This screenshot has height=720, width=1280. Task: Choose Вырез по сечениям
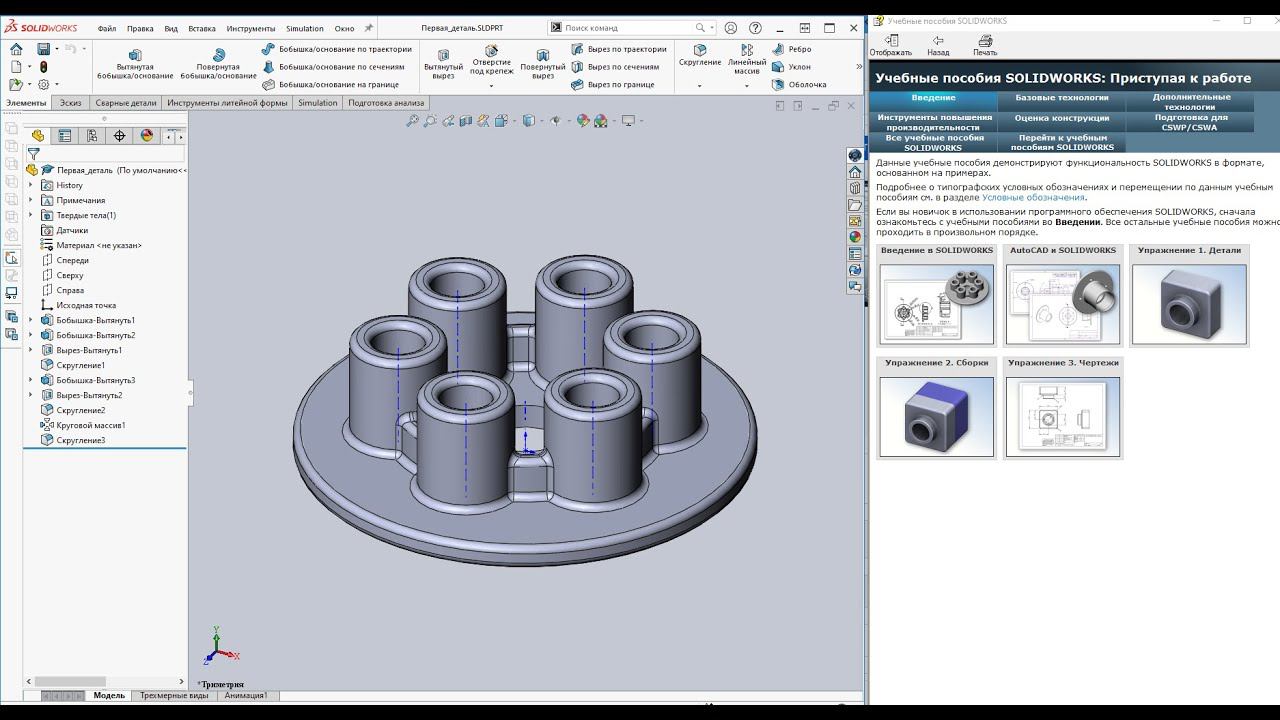(x=614, y=67)
